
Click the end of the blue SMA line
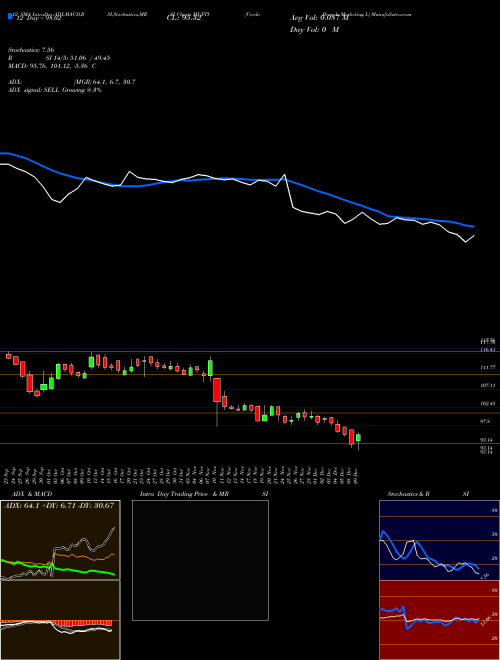pyautogui.click(x=473, y=227)
